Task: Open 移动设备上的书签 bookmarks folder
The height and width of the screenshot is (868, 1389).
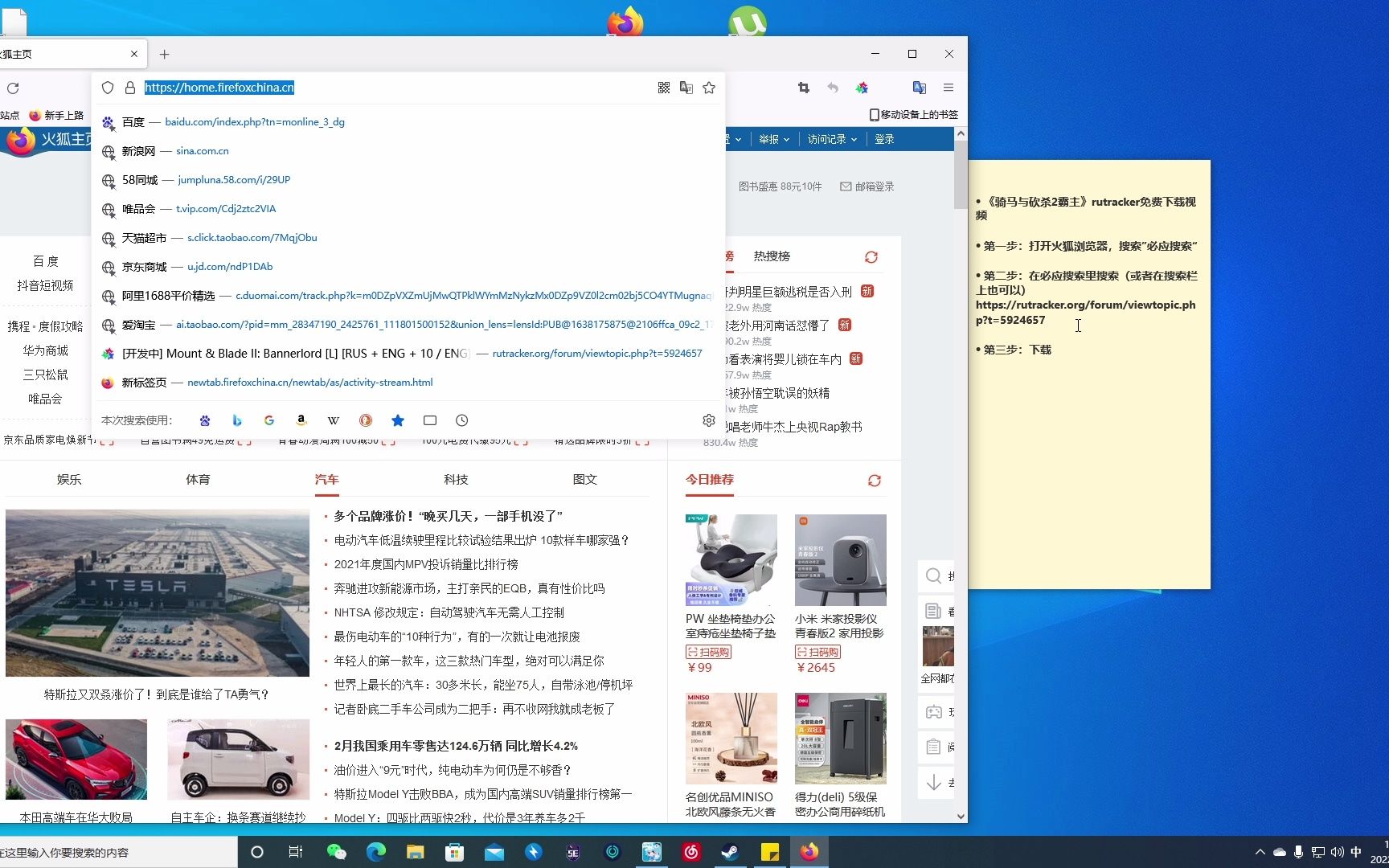Action: [x=914, y=115]
